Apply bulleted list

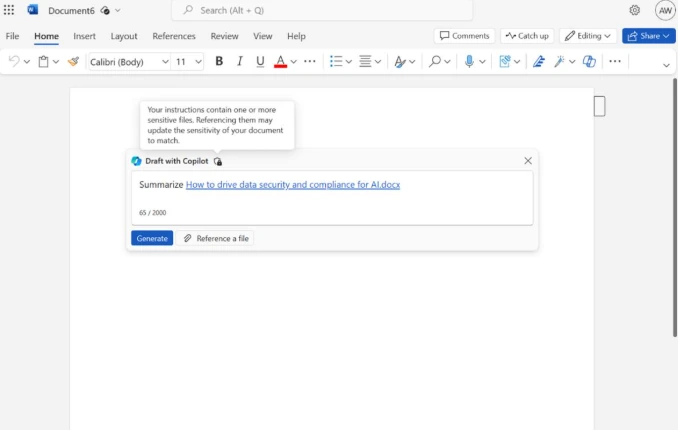pos(336,61)
